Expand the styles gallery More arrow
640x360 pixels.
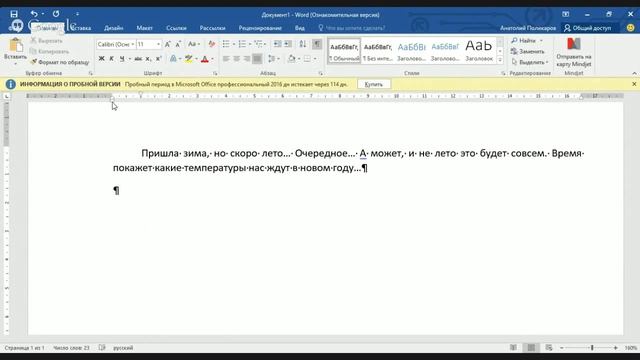pos(500,60)
